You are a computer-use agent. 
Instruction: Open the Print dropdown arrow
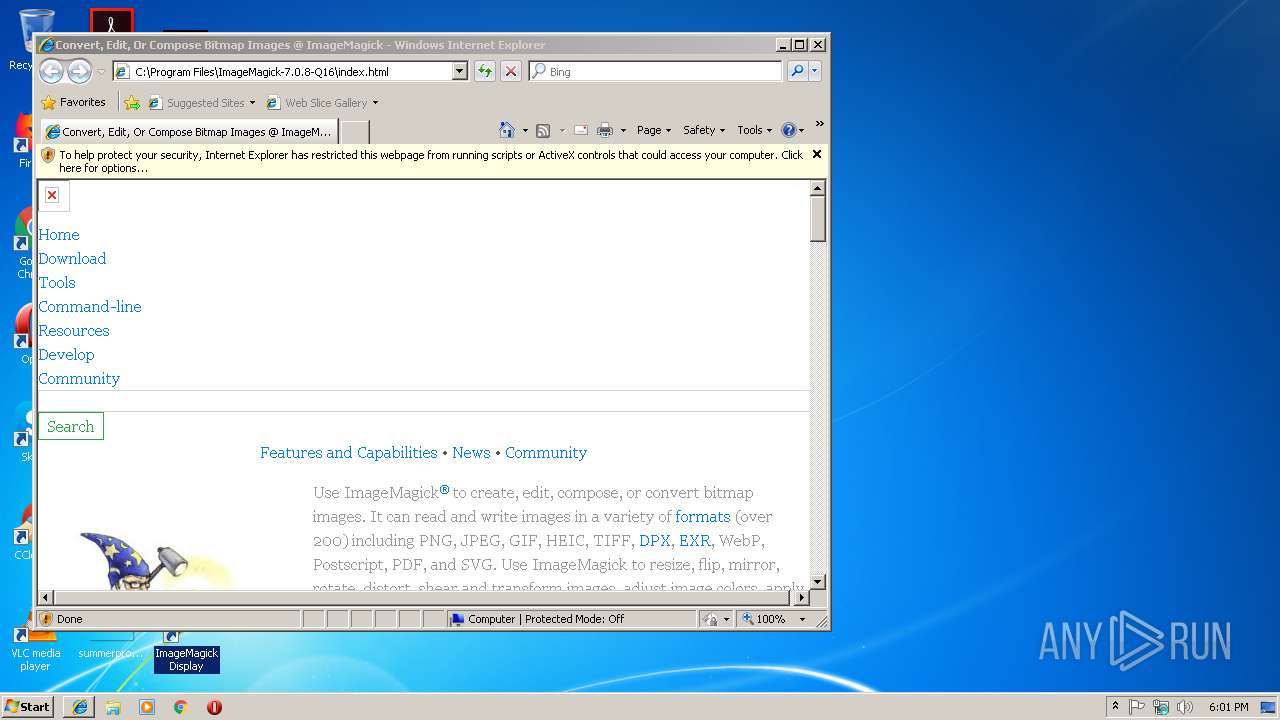click(x=623, y=131)
